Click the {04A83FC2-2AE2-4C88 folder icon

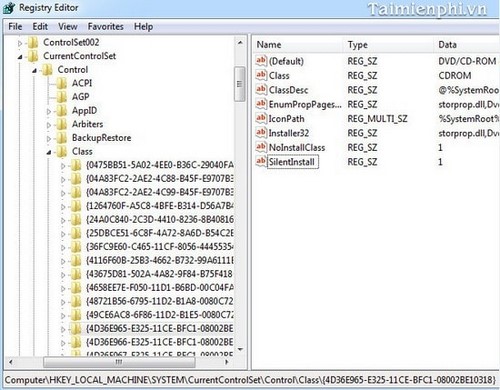point(76,179)
